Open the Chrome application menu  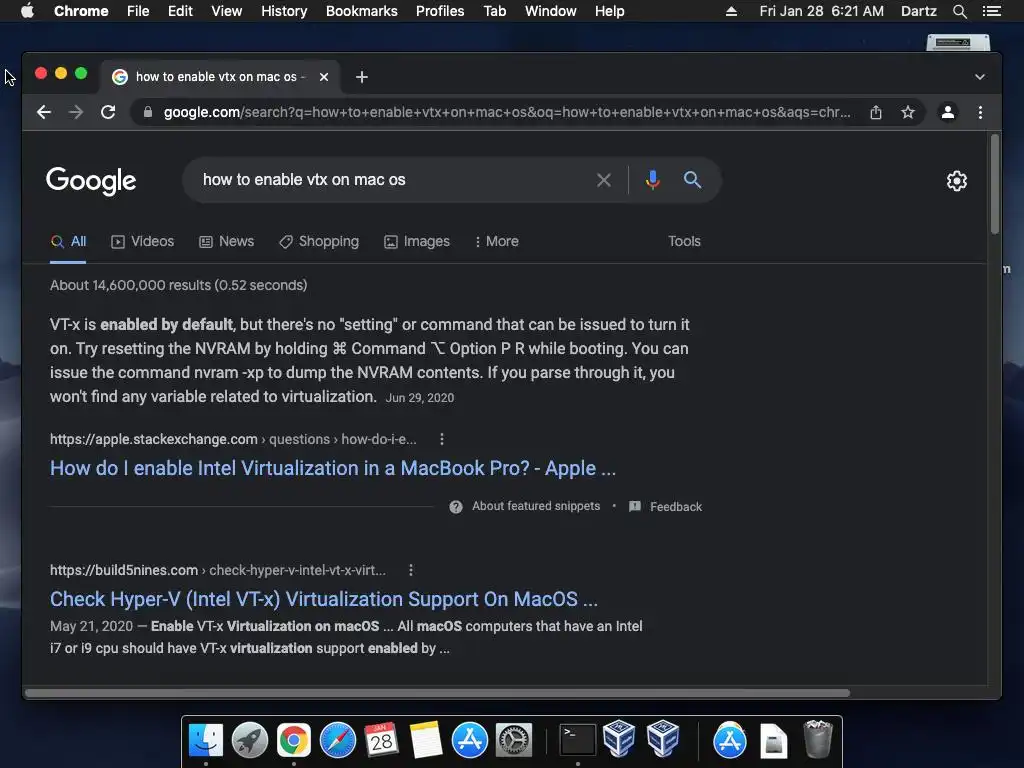click(x=81, y=11)
